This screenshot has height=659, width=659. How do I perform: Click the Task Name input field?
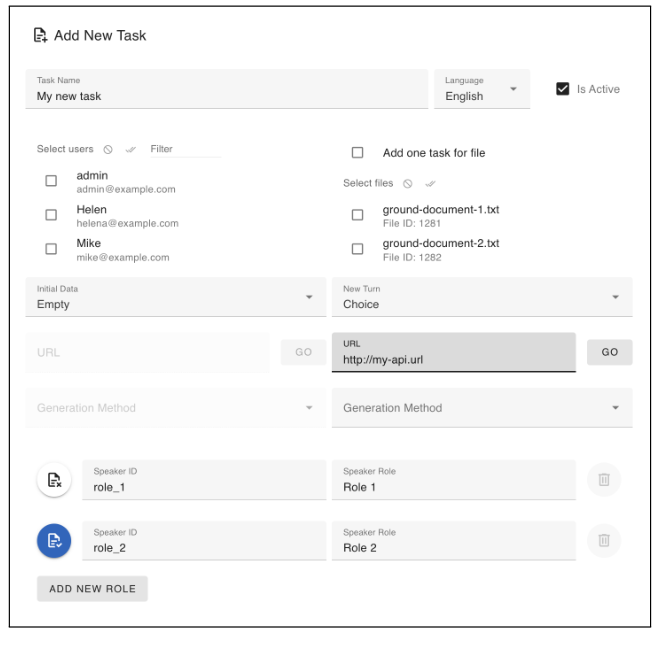[226, 96]
